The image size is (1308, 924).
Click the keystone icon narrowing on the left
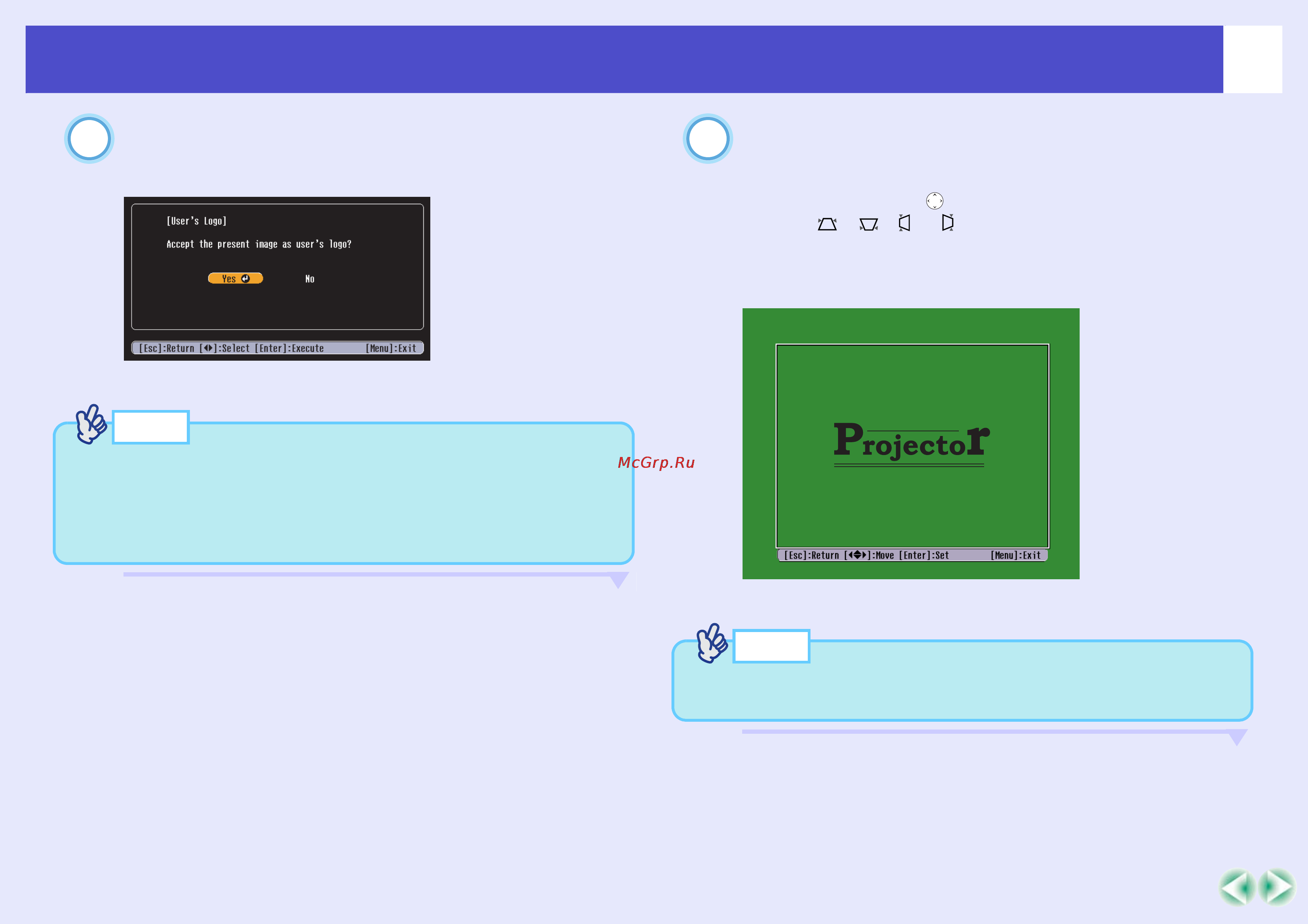pyautogui.click(x=904, y=223)
